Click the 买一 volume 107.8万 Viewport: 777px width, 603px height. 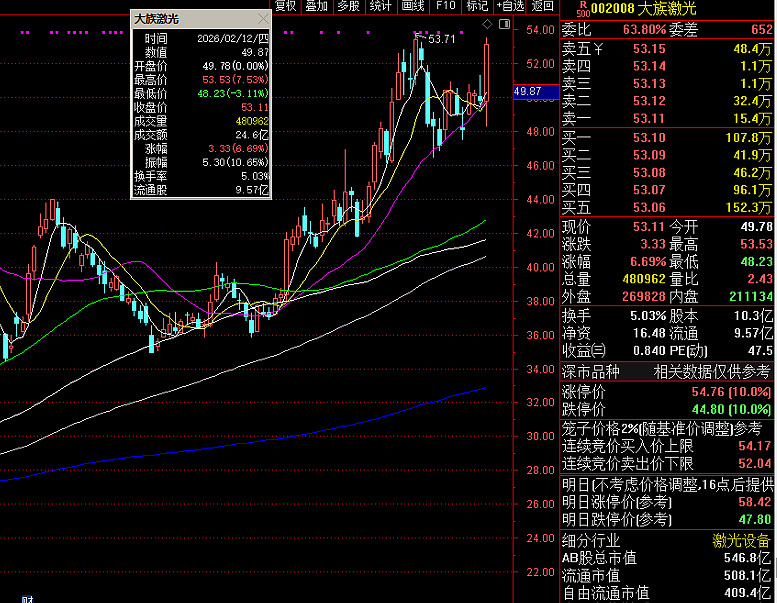click(749, 138)
